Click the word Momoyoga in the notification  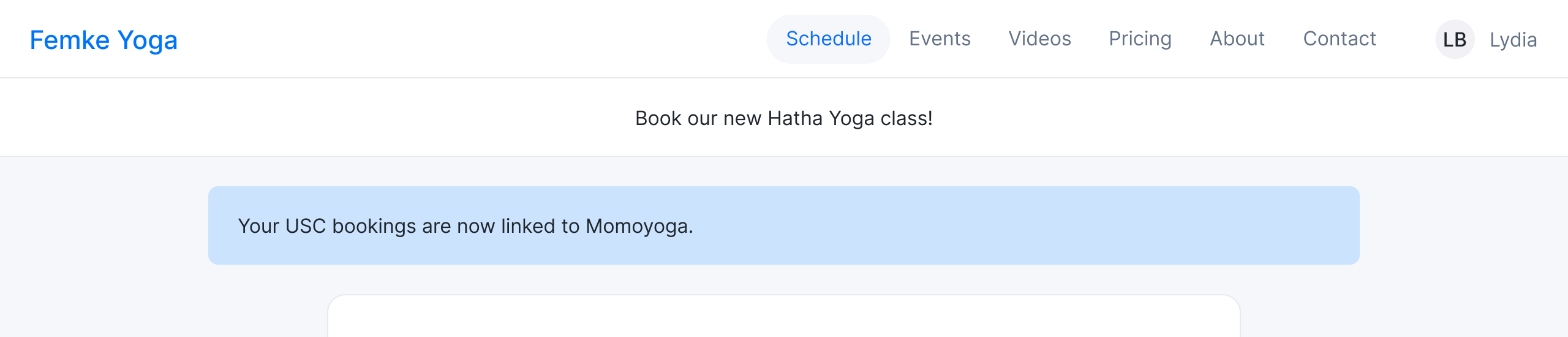click(639, 226)
